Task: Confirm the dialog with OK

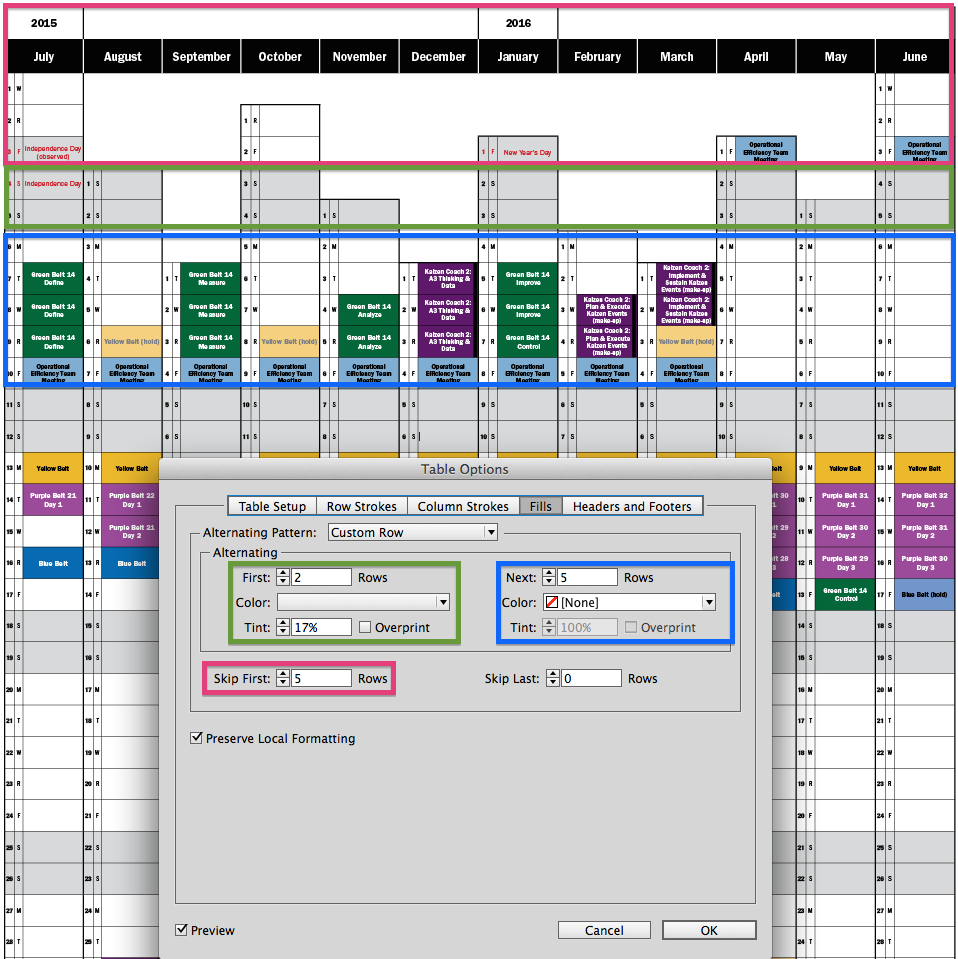Action: point(709,930)
